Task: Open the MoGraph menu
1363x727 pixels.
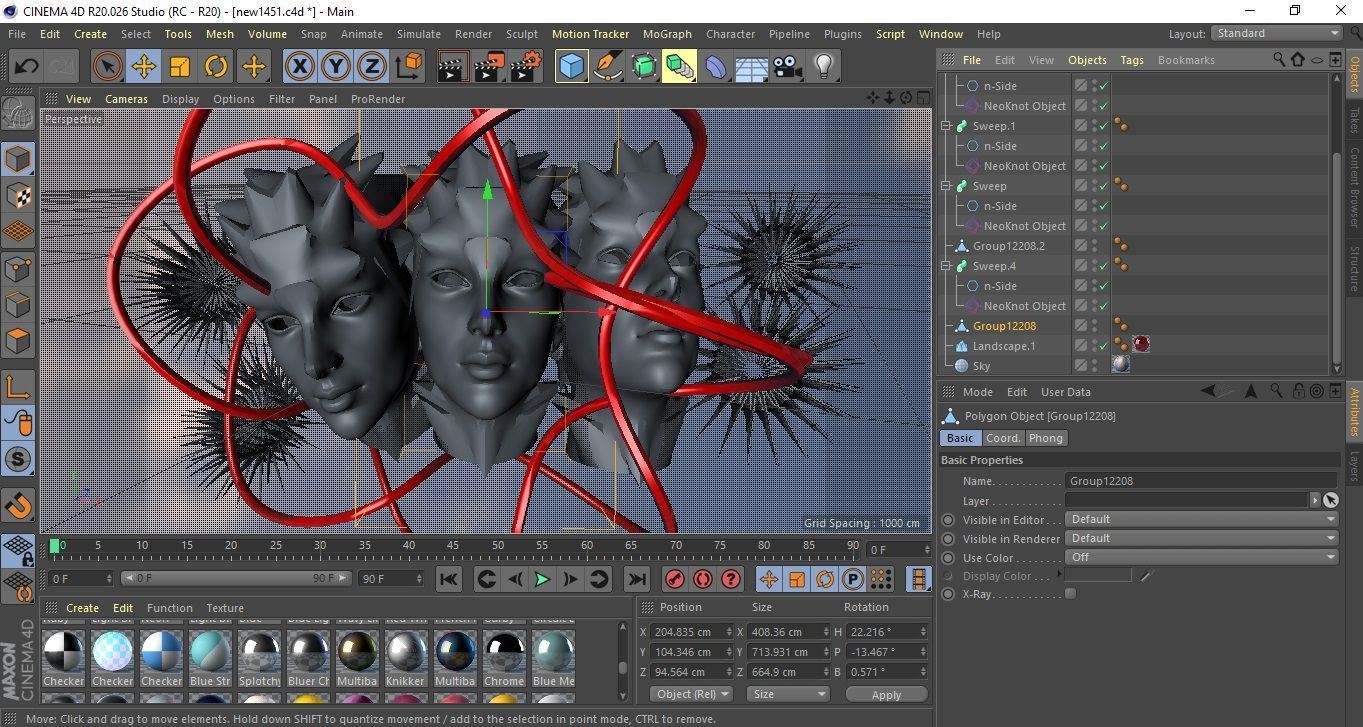Action: click(x=666, y=34)
